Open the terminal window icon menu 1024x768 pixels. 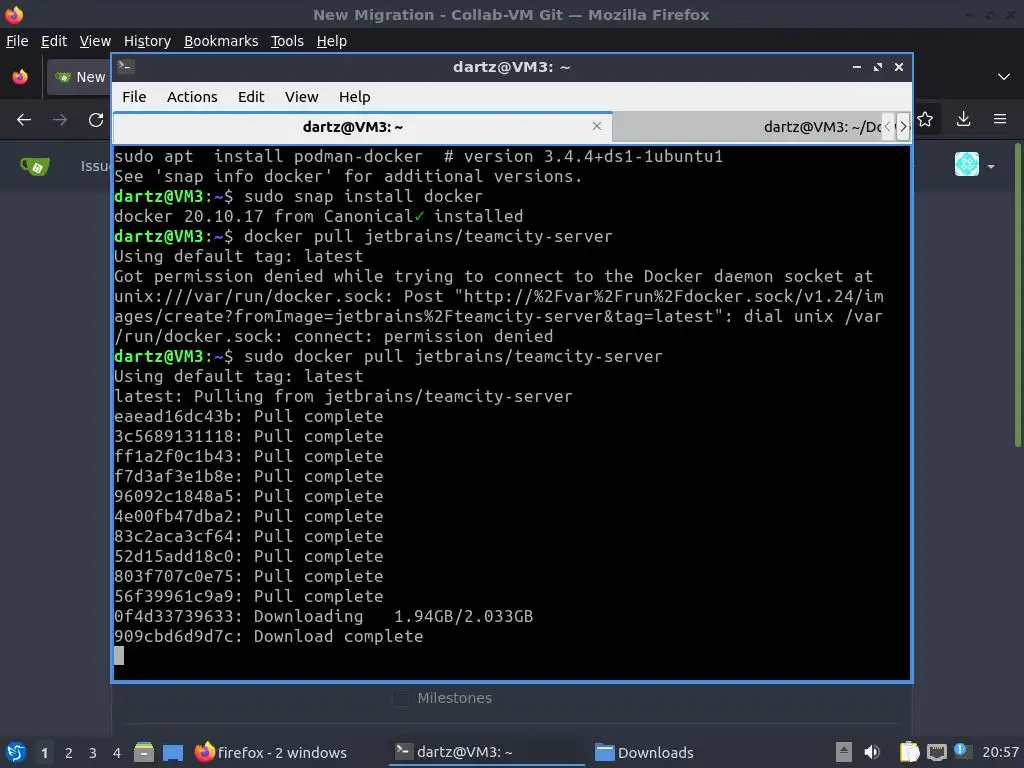(x=125, y=67)
